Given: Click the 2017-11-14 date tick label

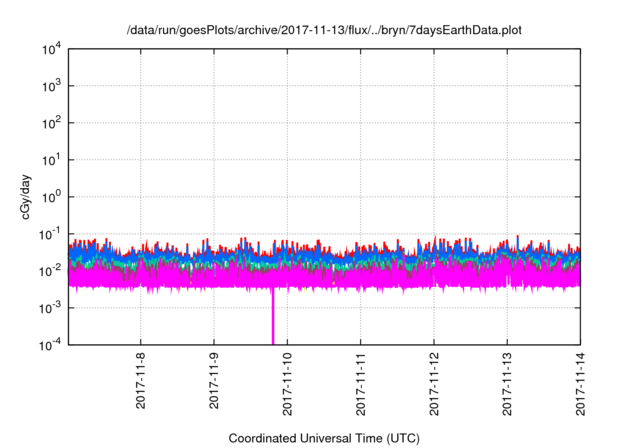Looking at the screenshot, I should click(580, 384).
